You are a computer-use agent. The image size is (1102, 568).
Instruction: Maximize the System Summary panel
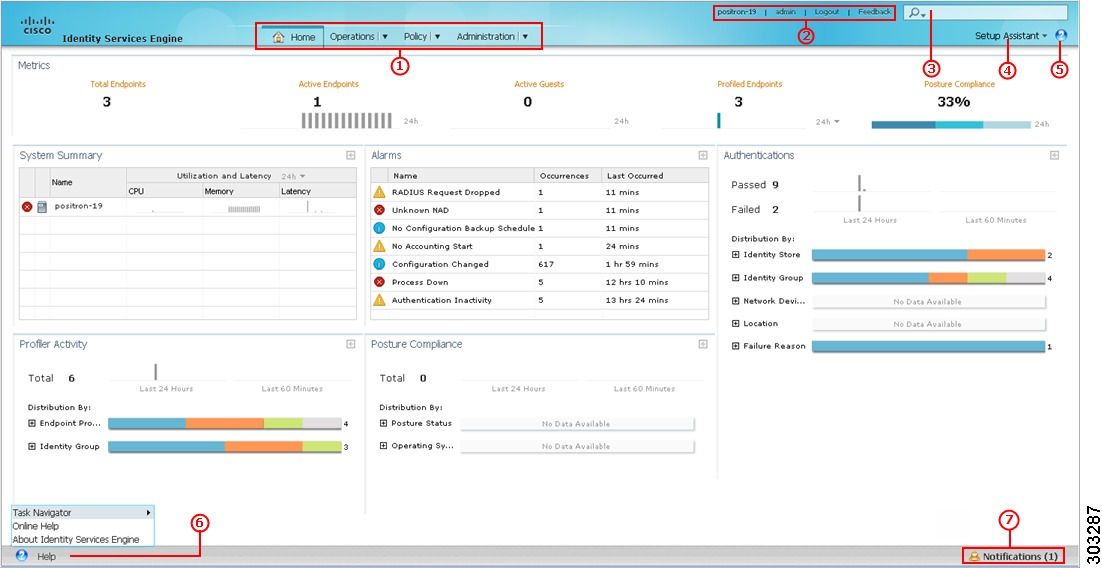point(350,155)
